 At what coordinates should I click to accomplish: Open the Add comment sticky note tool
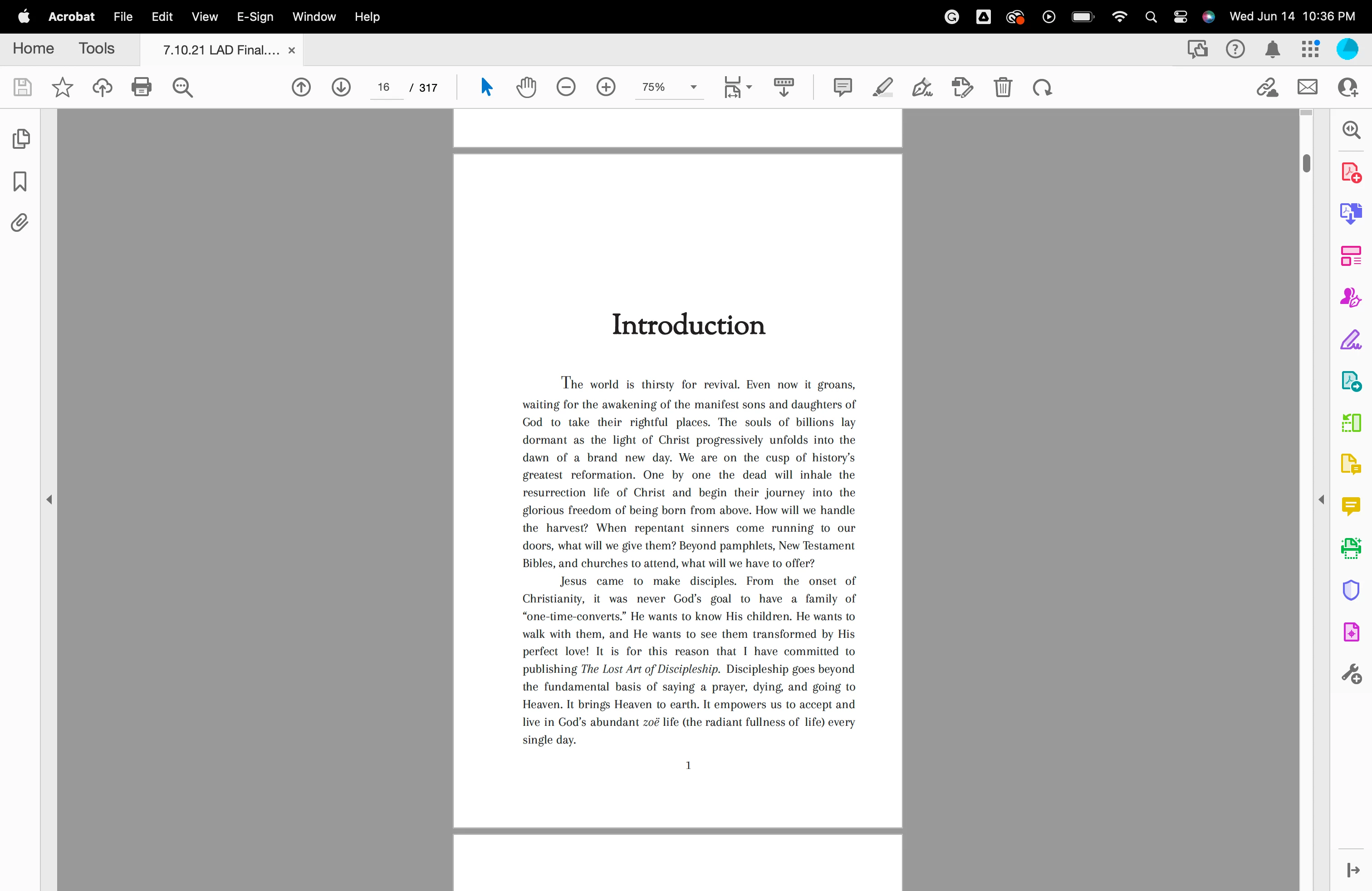(x=842, y=88)
